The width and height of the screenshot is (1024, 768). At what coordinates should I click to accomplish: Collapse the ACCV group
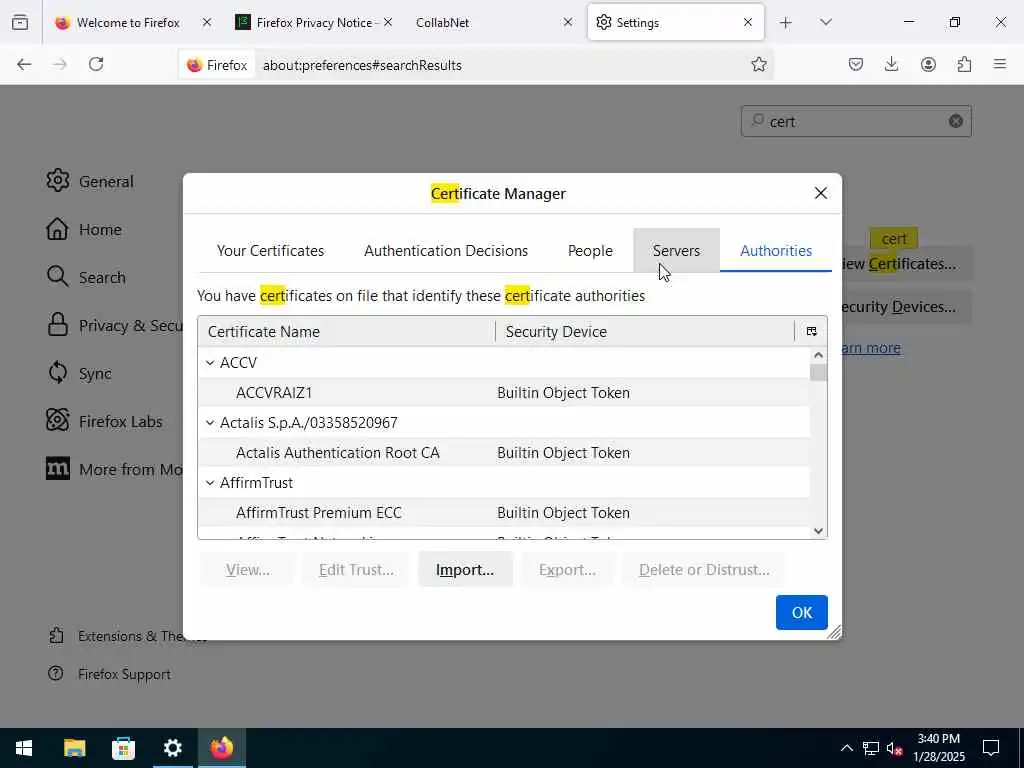click(x=210, y=362)
